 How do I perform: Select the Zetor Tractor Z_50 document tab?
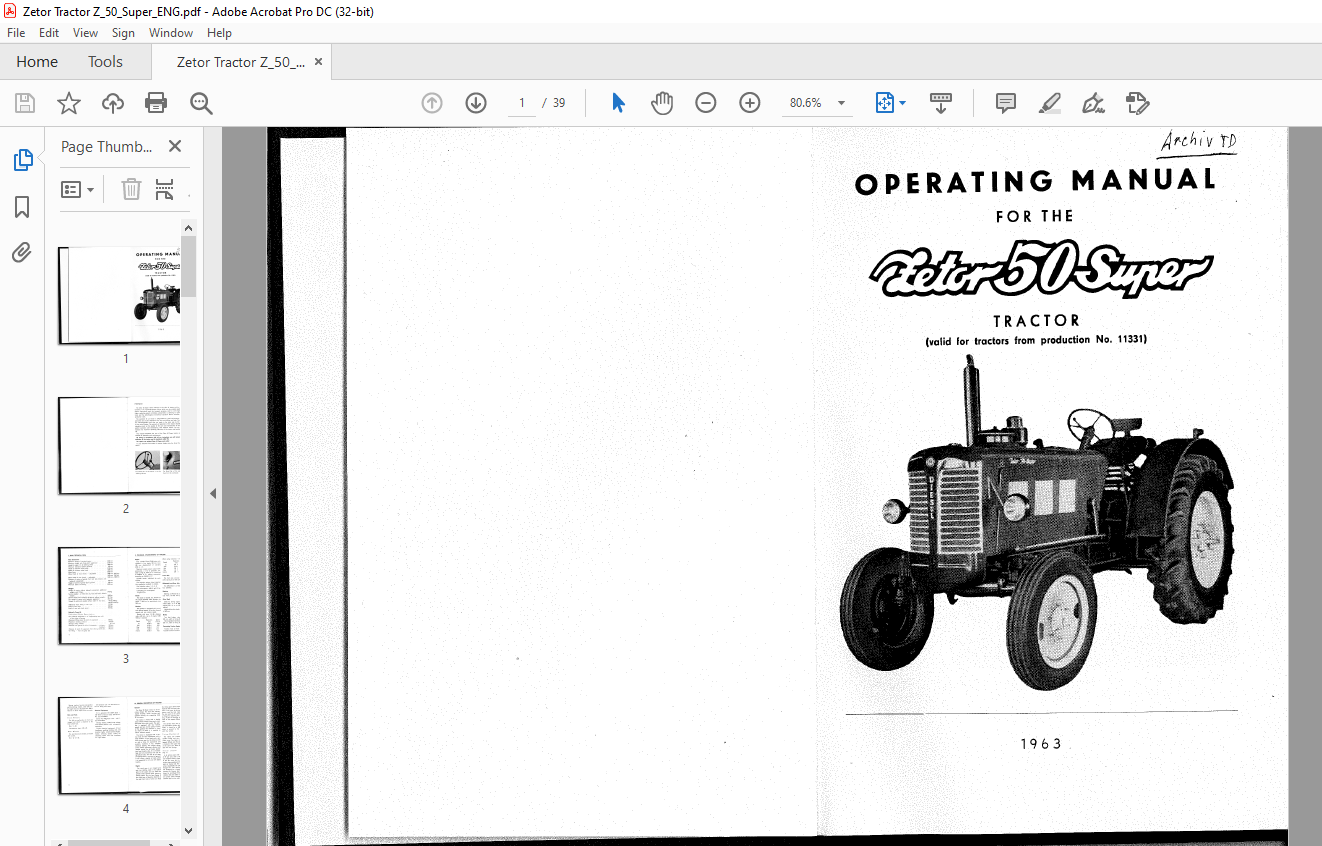tap(240, 62)
